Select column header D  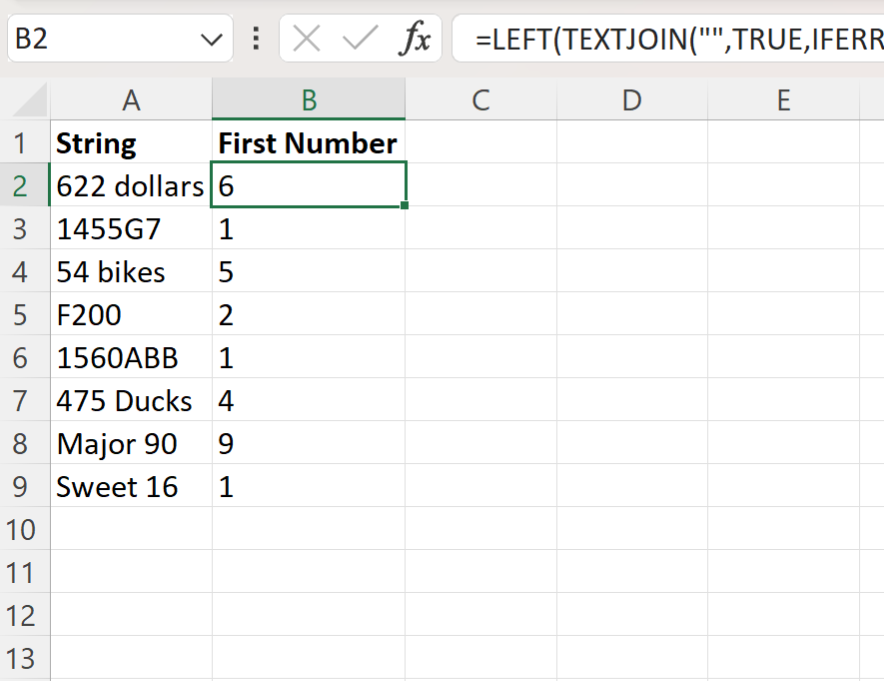(x=632, y=100)
